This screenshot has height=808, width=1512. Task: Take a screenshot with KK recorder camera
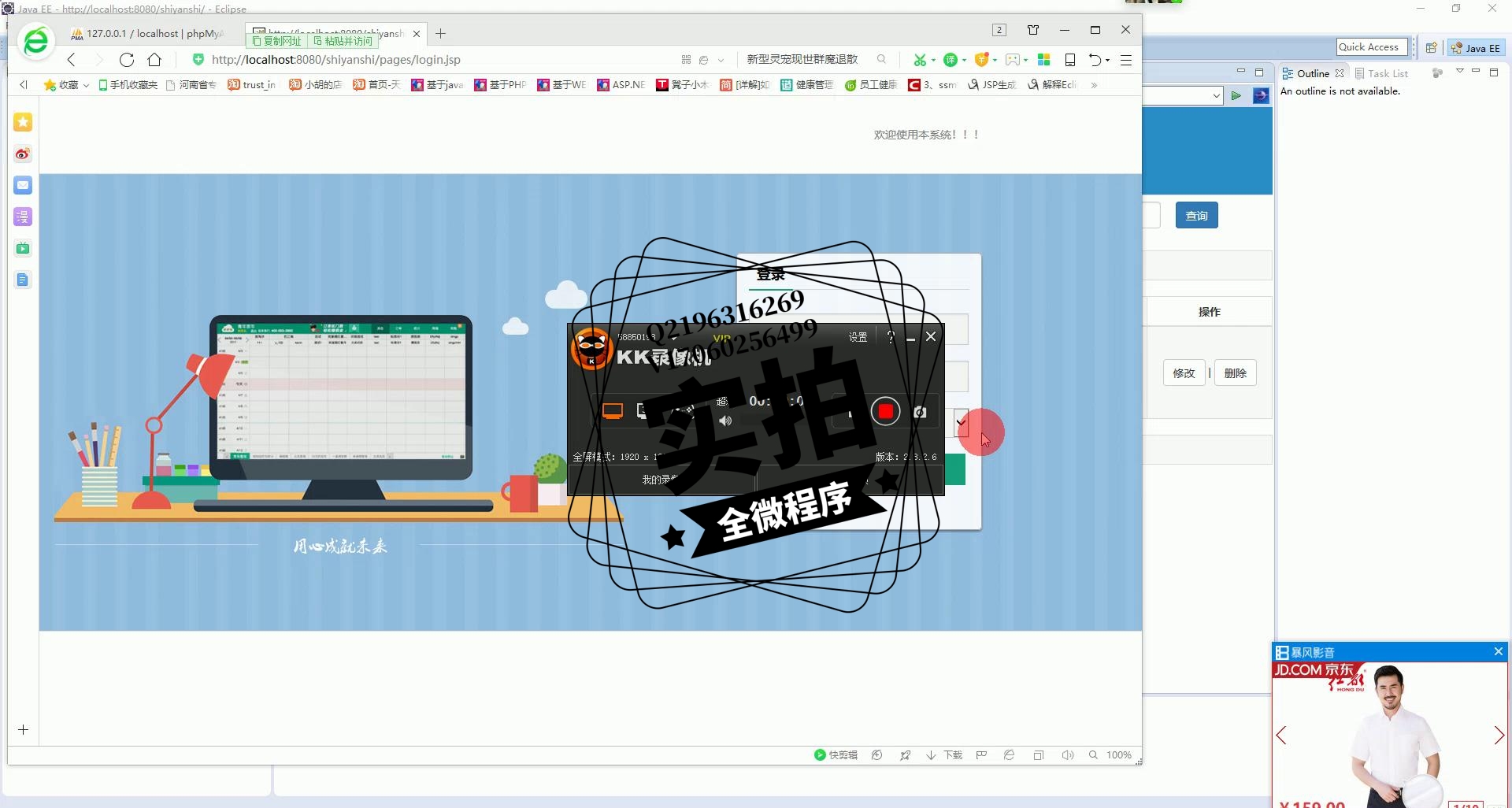(919, 412)
